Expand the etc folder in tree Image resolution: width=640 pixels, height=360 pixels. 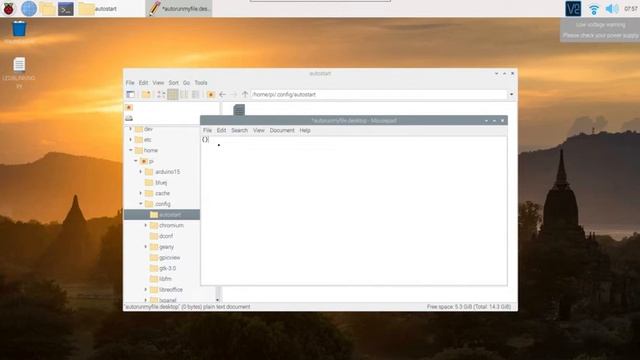131,140
